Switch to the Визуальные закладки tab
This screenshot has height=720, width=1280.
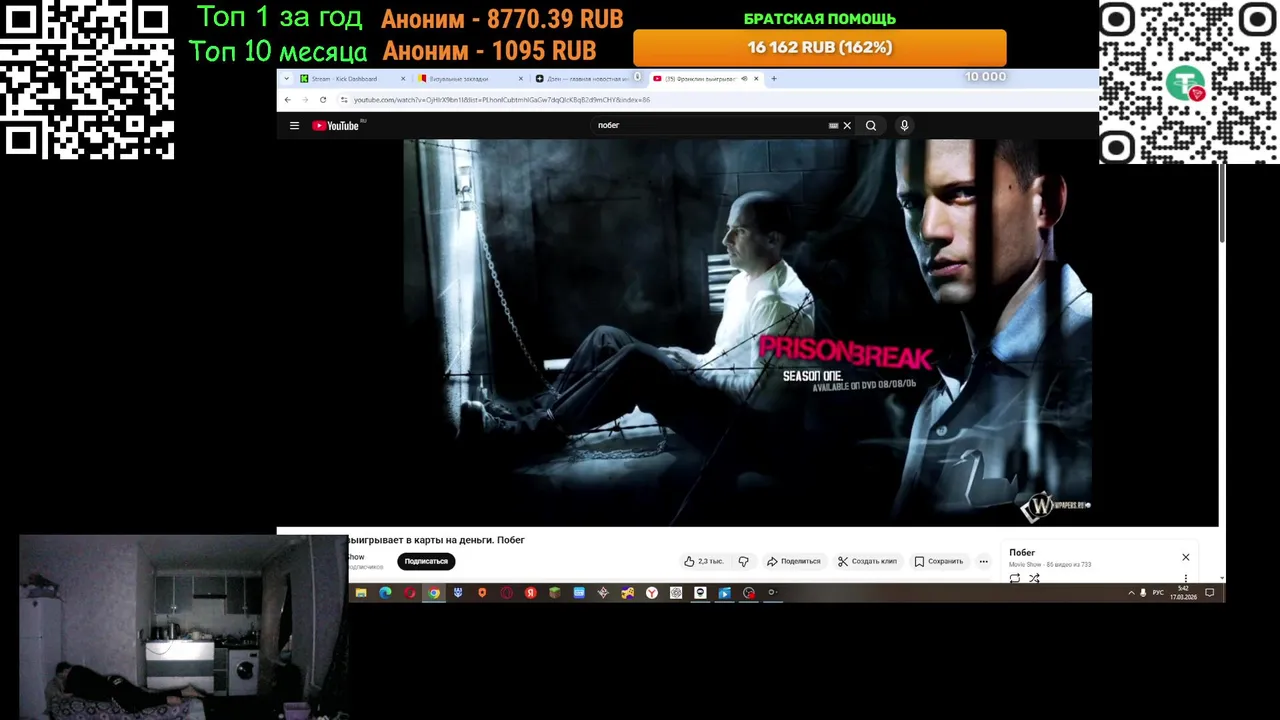(x=470, y=79)
